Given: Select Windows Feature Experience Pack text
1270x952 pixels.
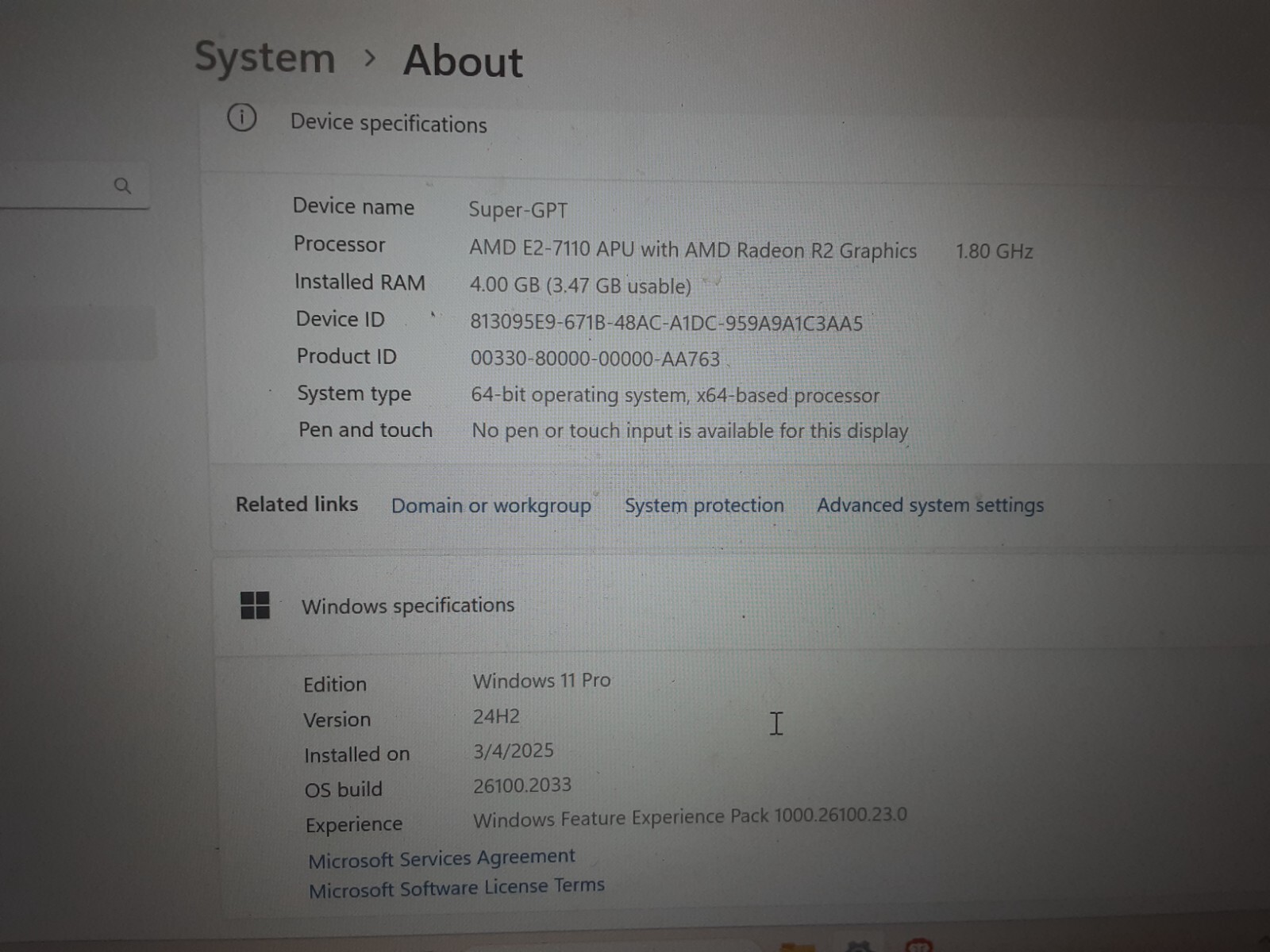Looking at the screenshot, I should click(x=690, y=817).
